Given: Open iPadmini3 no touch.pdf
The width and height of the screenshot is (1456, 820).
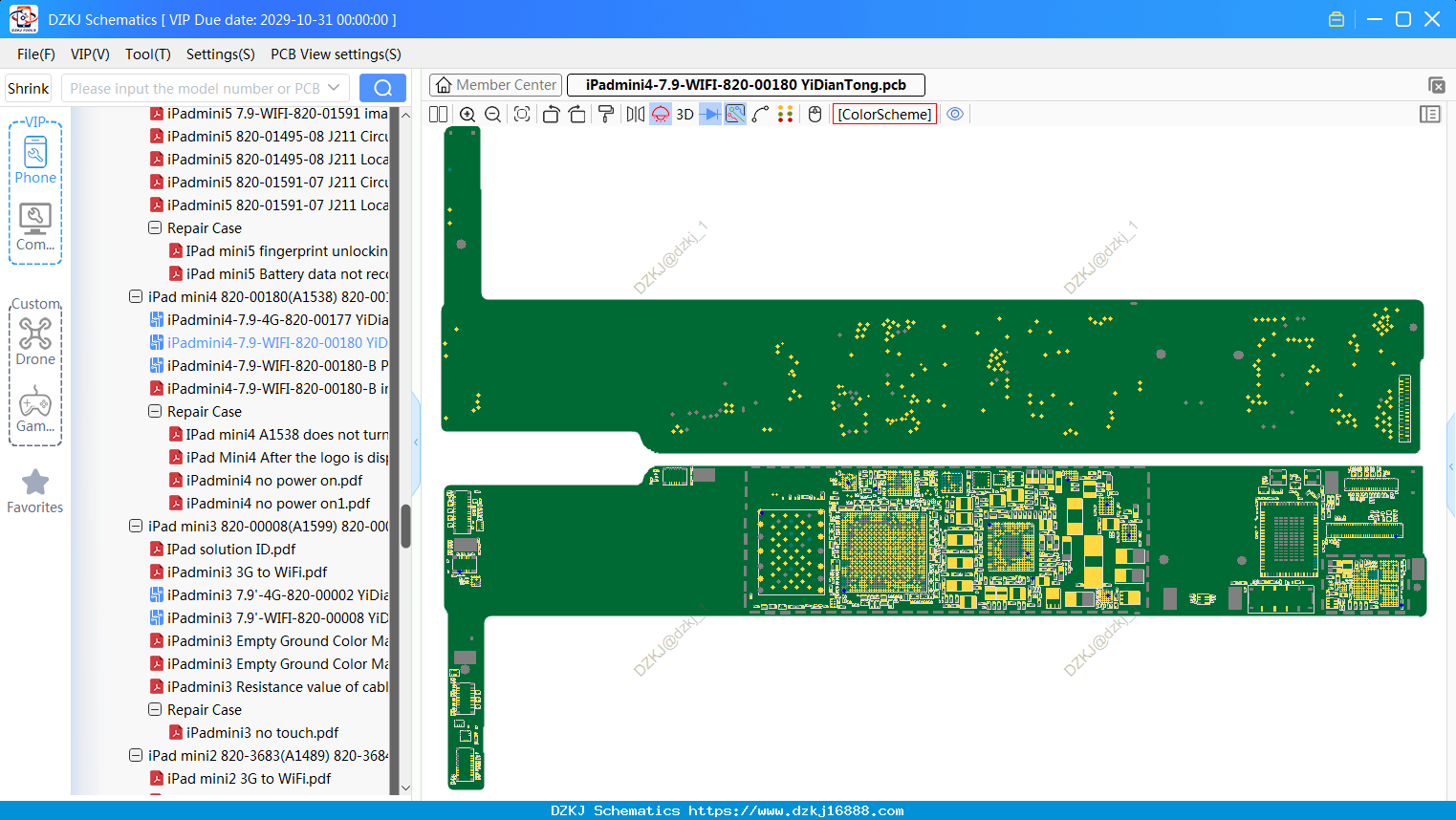Looking at the screenshot, I should pyautogui.click(x=253, y=733).
